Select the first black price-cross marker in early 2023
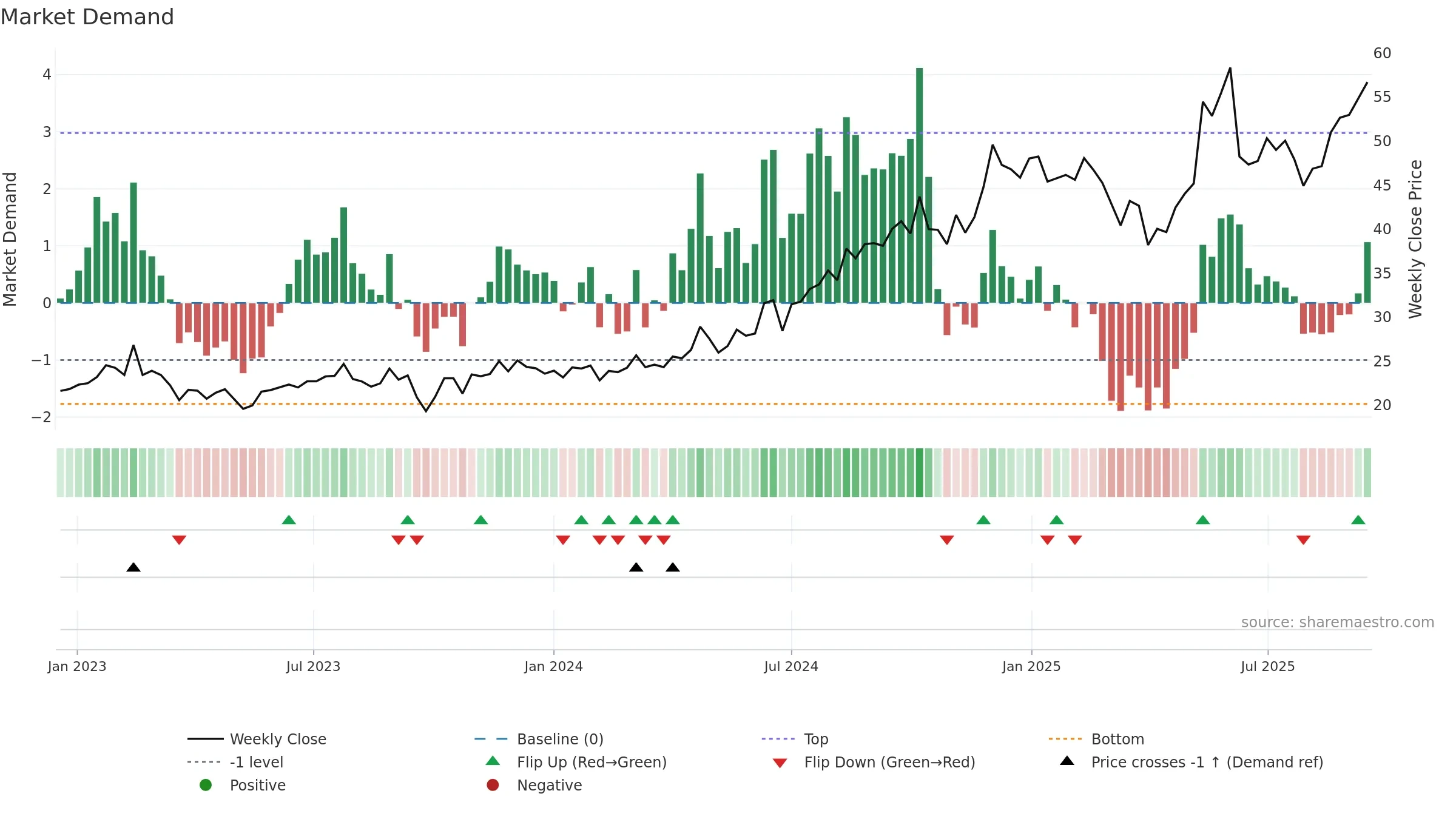The height and width of the screenshot is (819, 1456). point(133,567)
